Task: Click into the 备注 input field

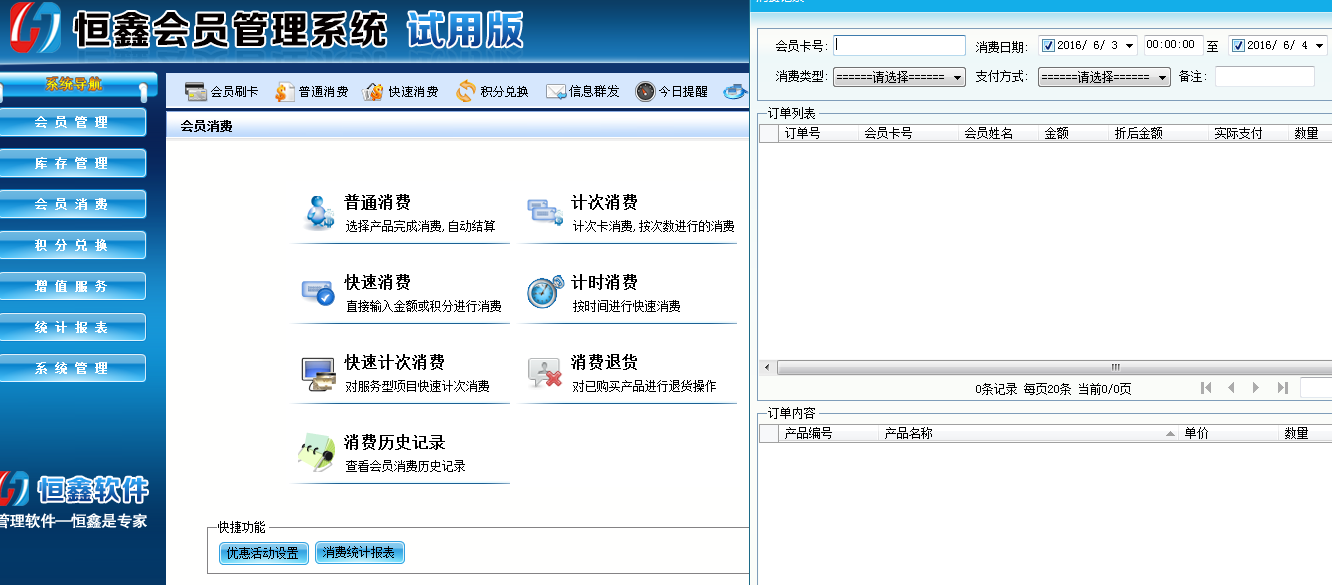Action: coord(1265,77)
